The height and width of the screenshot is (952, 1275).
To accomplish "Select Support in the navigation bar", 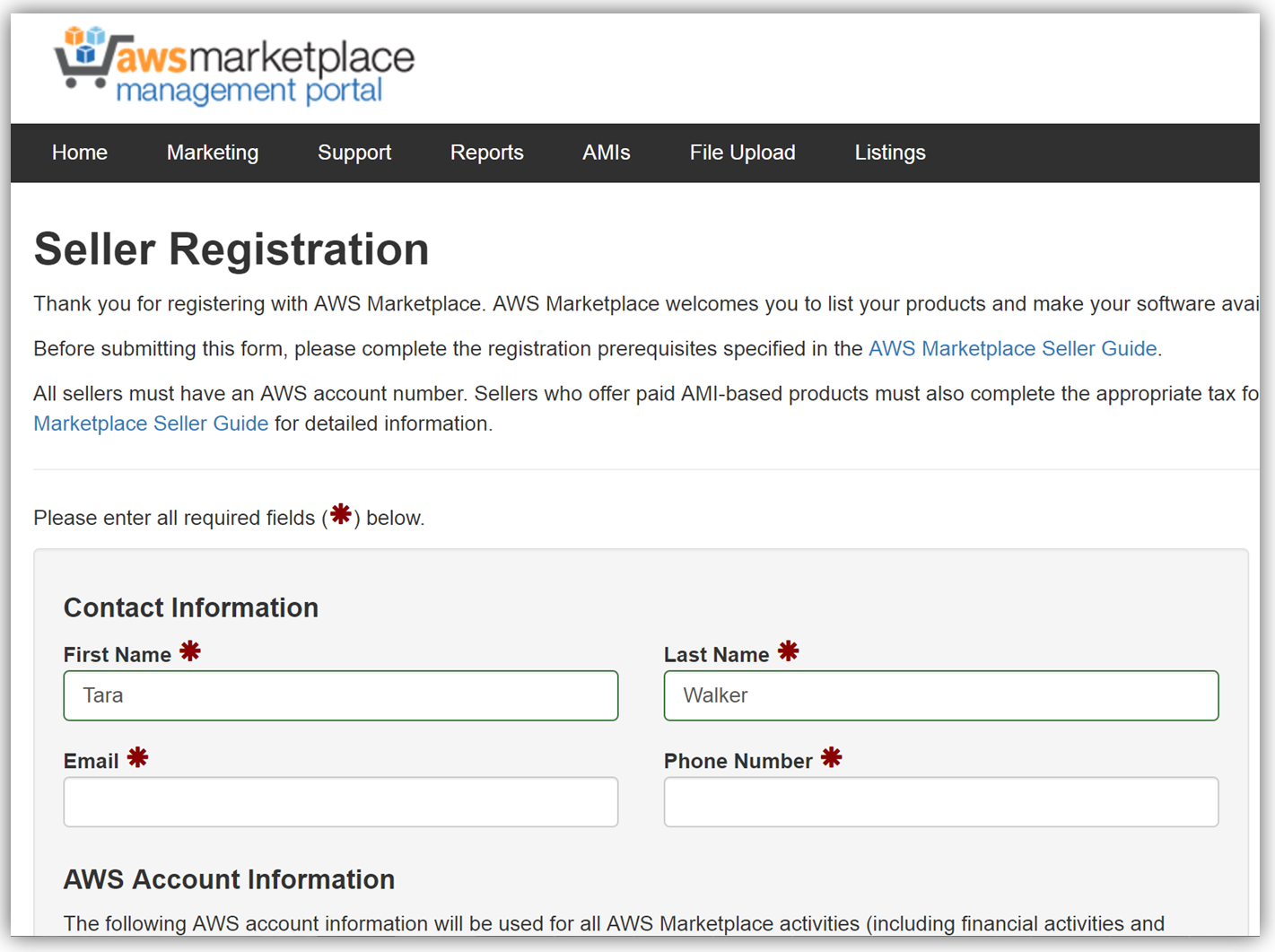I will pos(354,153).
